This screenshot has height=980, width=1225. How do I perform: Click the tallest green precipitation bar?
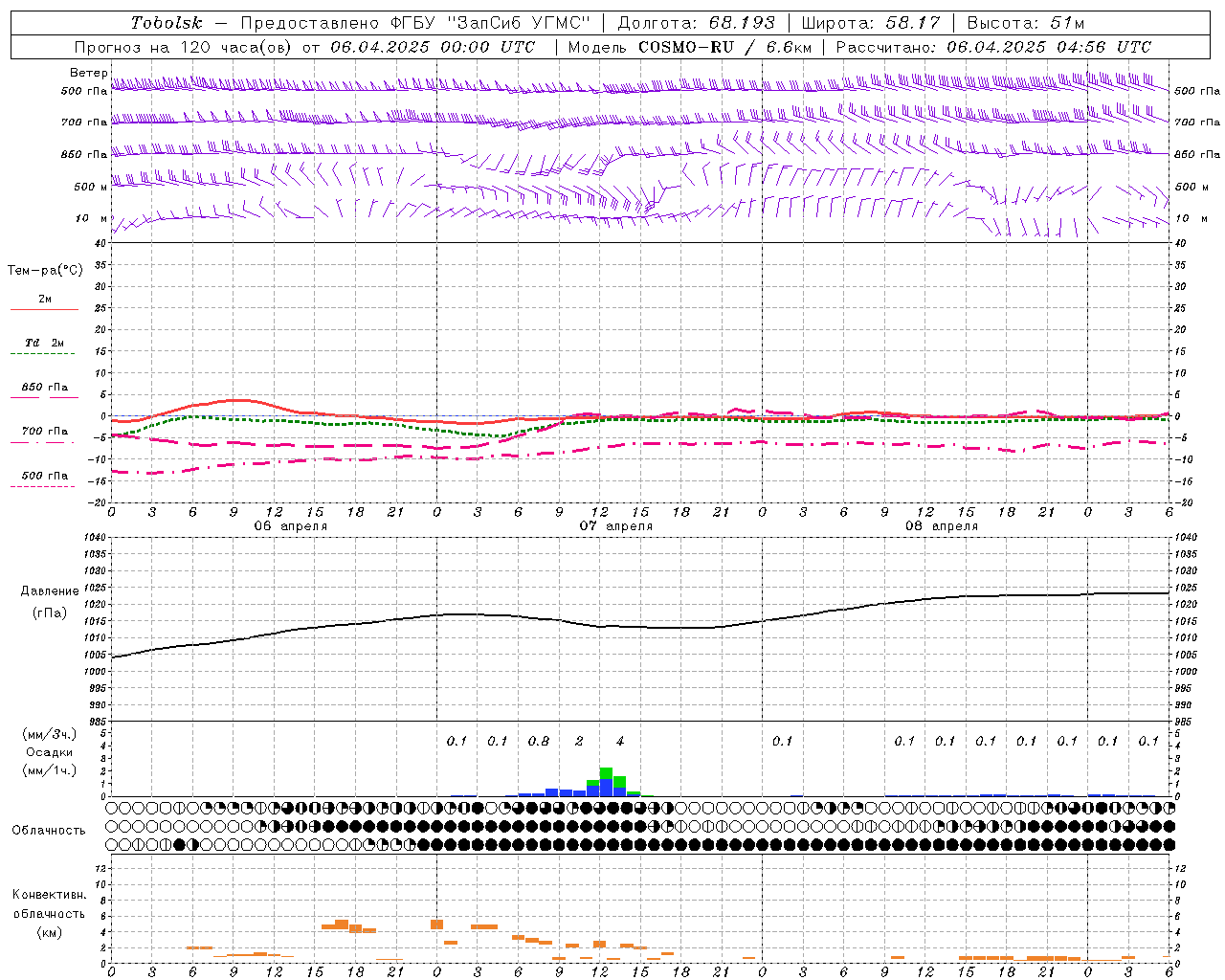[x=606, y=773]
